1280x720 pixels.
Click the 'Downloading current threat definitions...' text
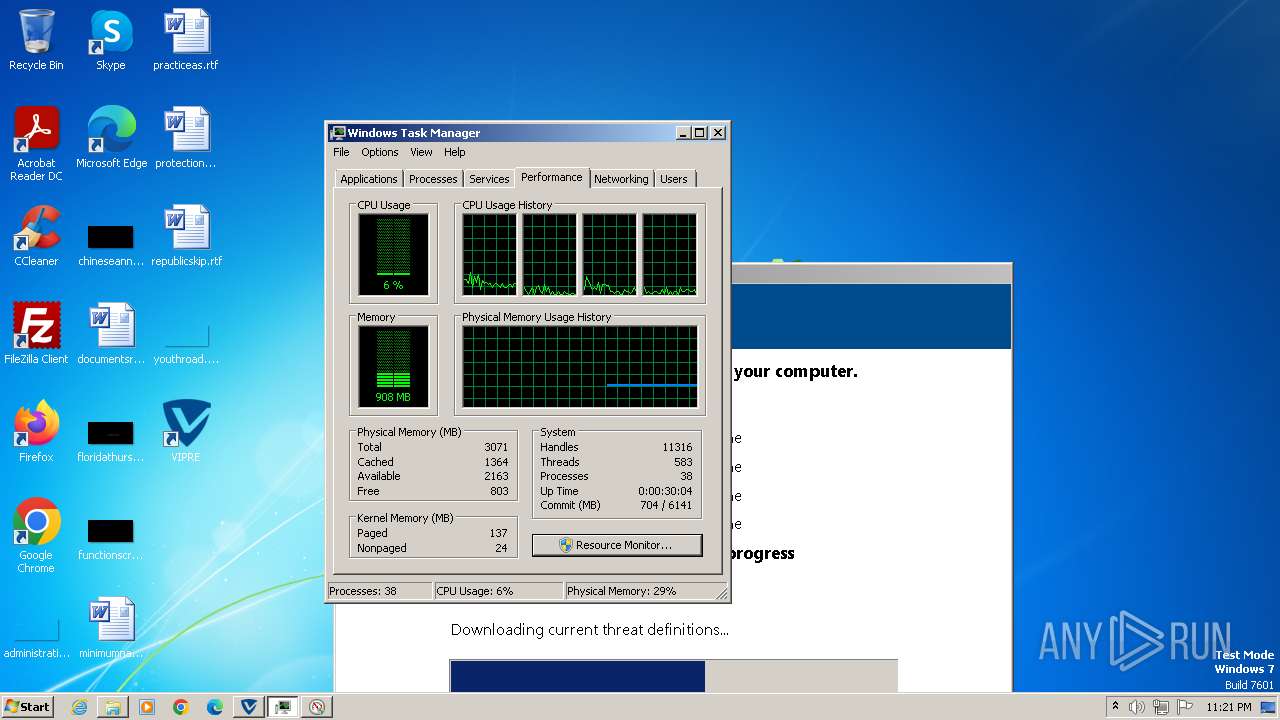(590, 630)
